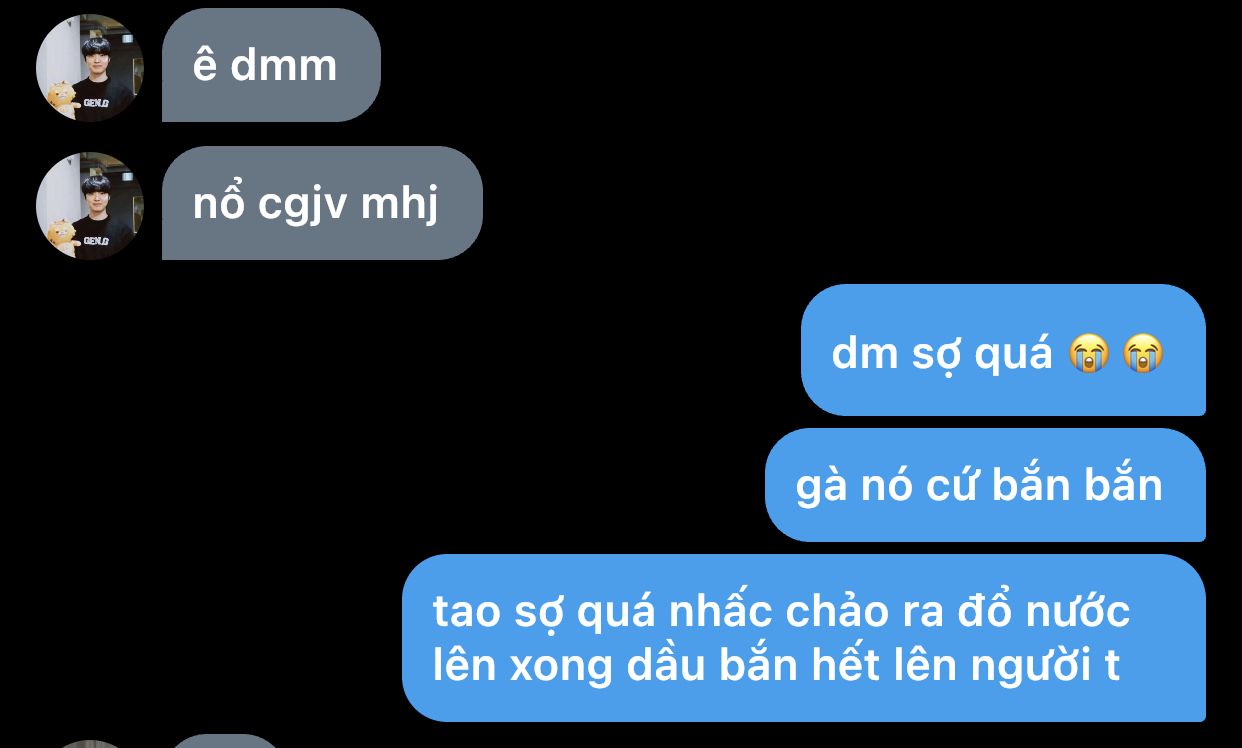Tap the avatar next to "nổ cgjv mhj"
This screenshot has width=1242, height=748.
[89, 205]
